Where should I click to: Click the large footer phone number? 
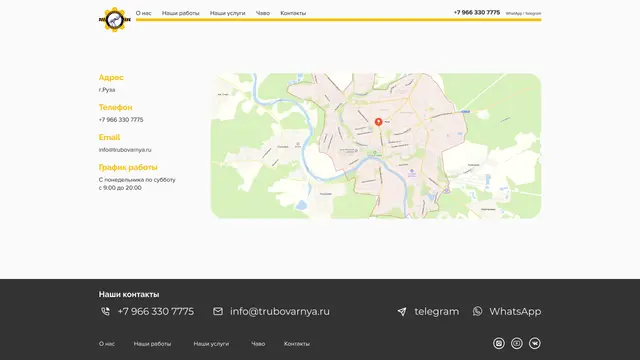156,311
